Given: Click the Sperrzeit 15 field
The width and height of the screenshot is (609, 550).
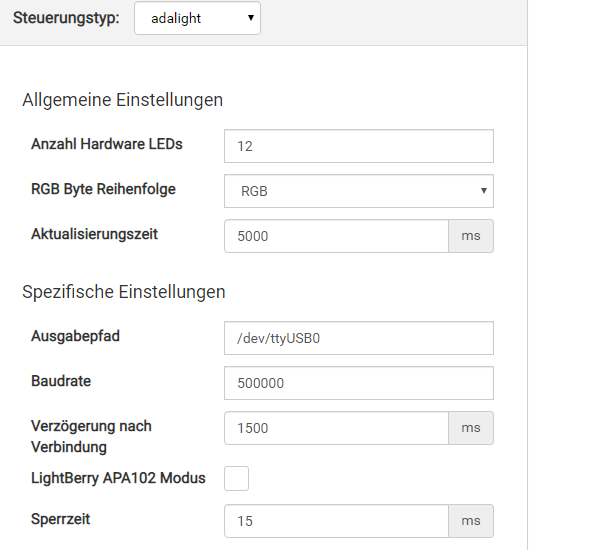Looking at the screenshot, I should (x=336, y=521).
